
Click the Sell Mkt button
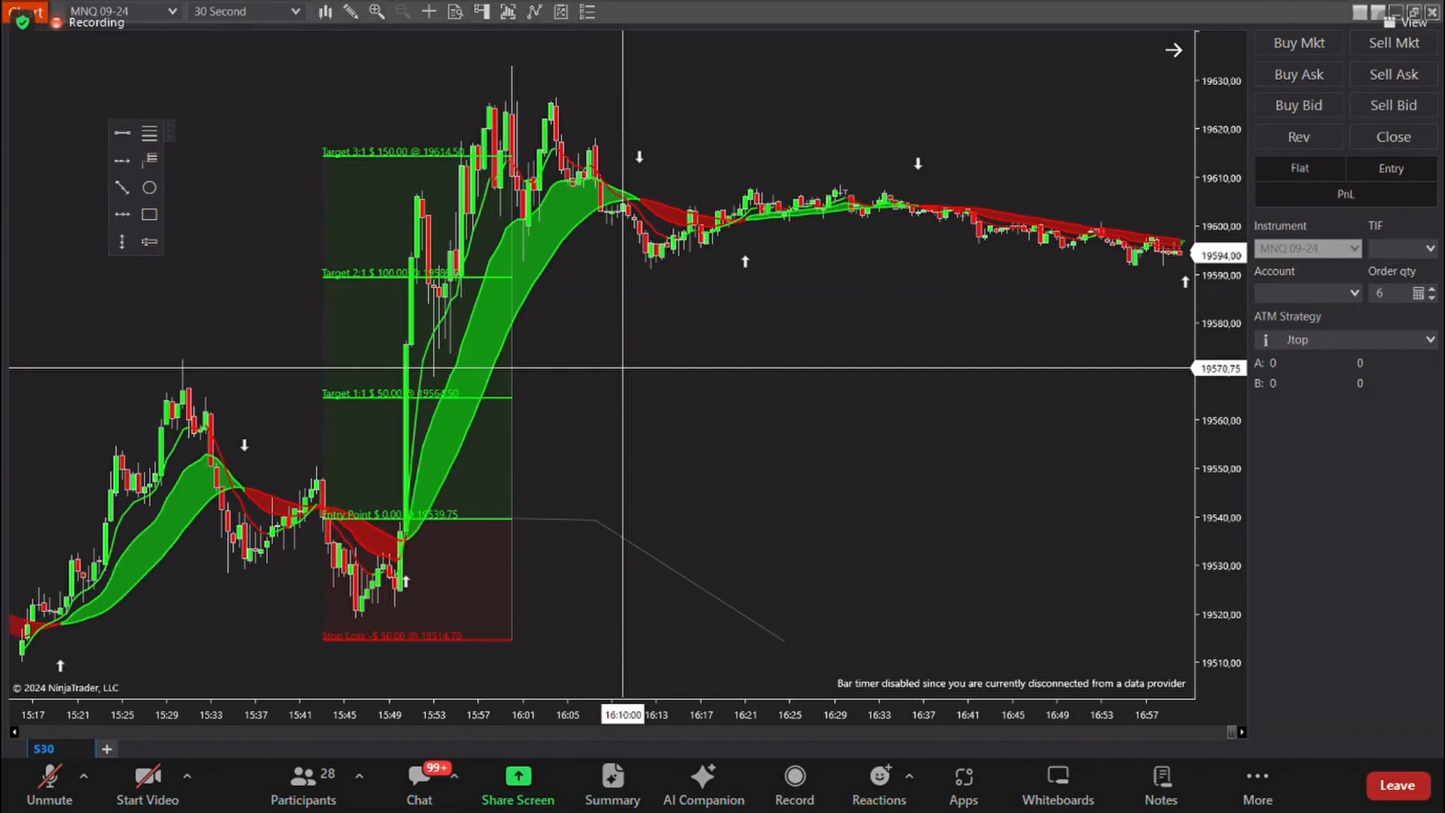1394,43
